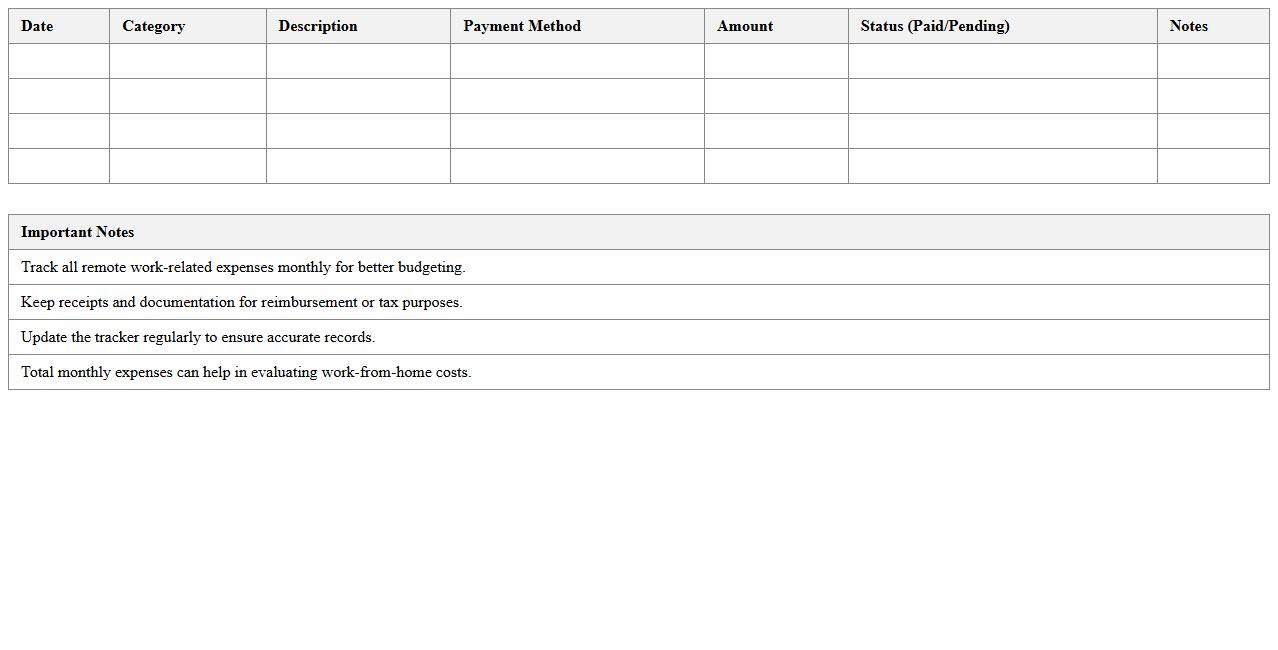Click the 'Keep receipts and documentation' note

pyautogui.click(x=242, y=302)
